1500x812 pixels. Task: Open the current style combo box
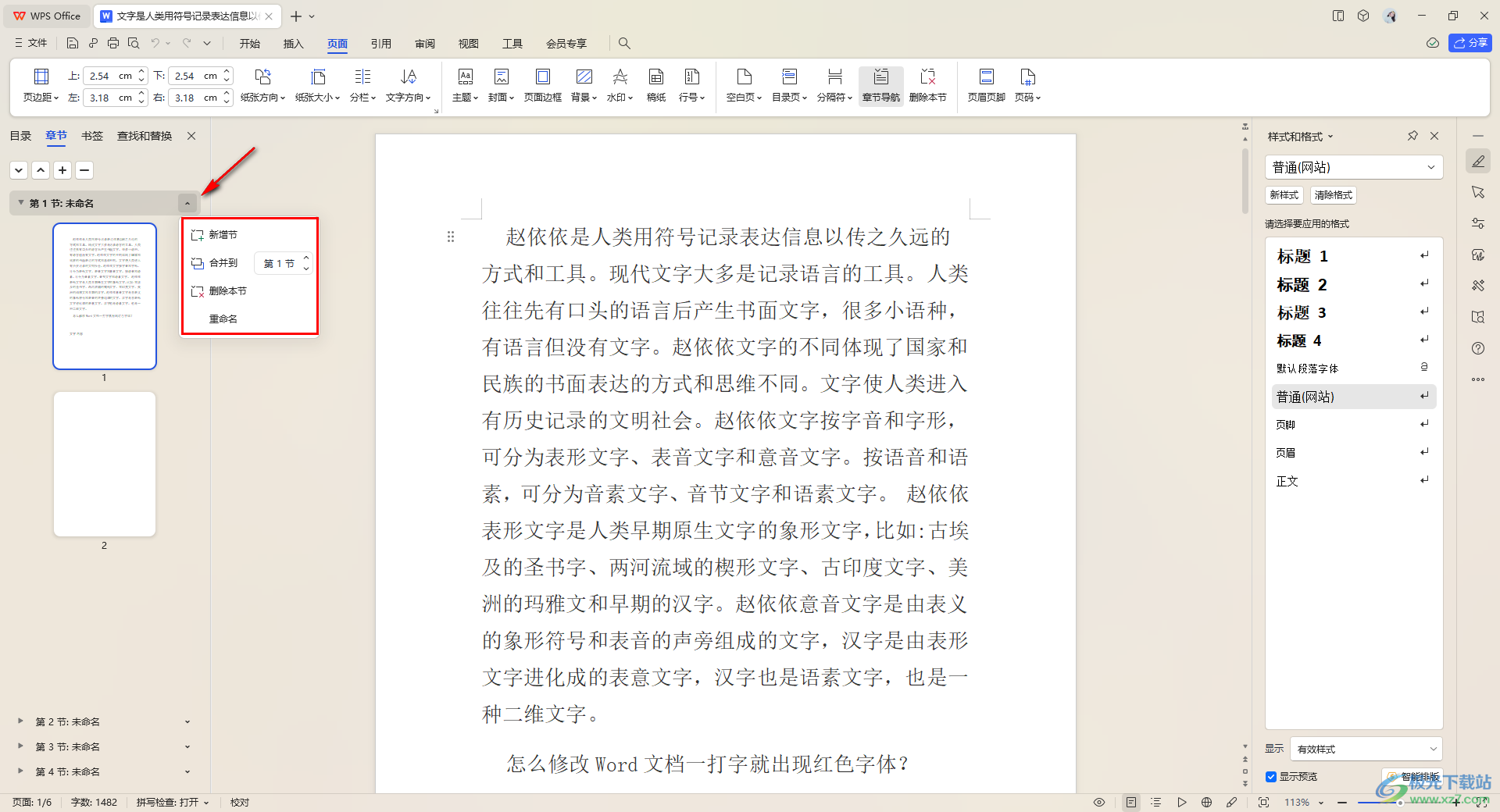point(1354,167)
